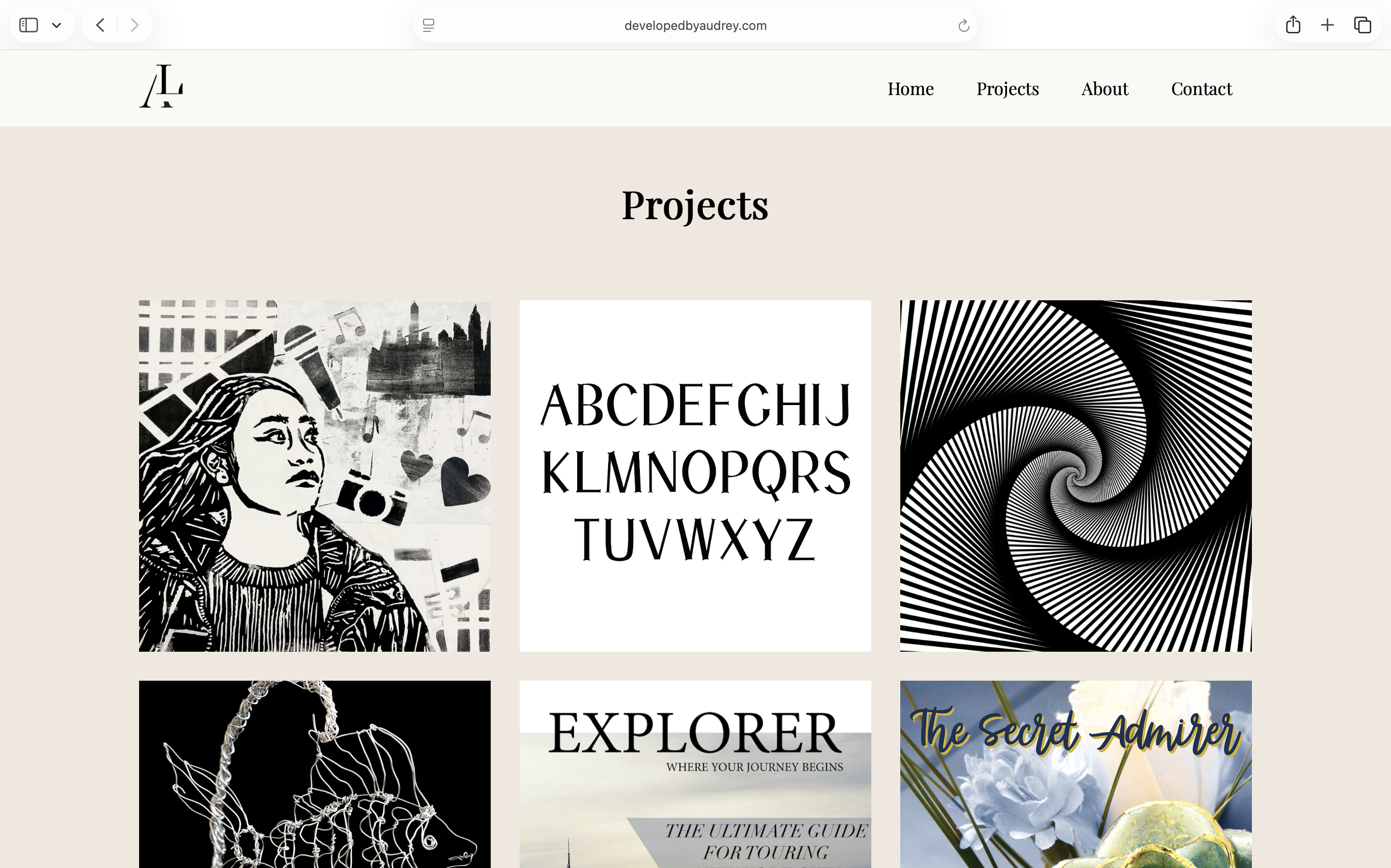This screenshot has height=868, width=1391.
Task: Show tab overview icon
Action: 1363,25
